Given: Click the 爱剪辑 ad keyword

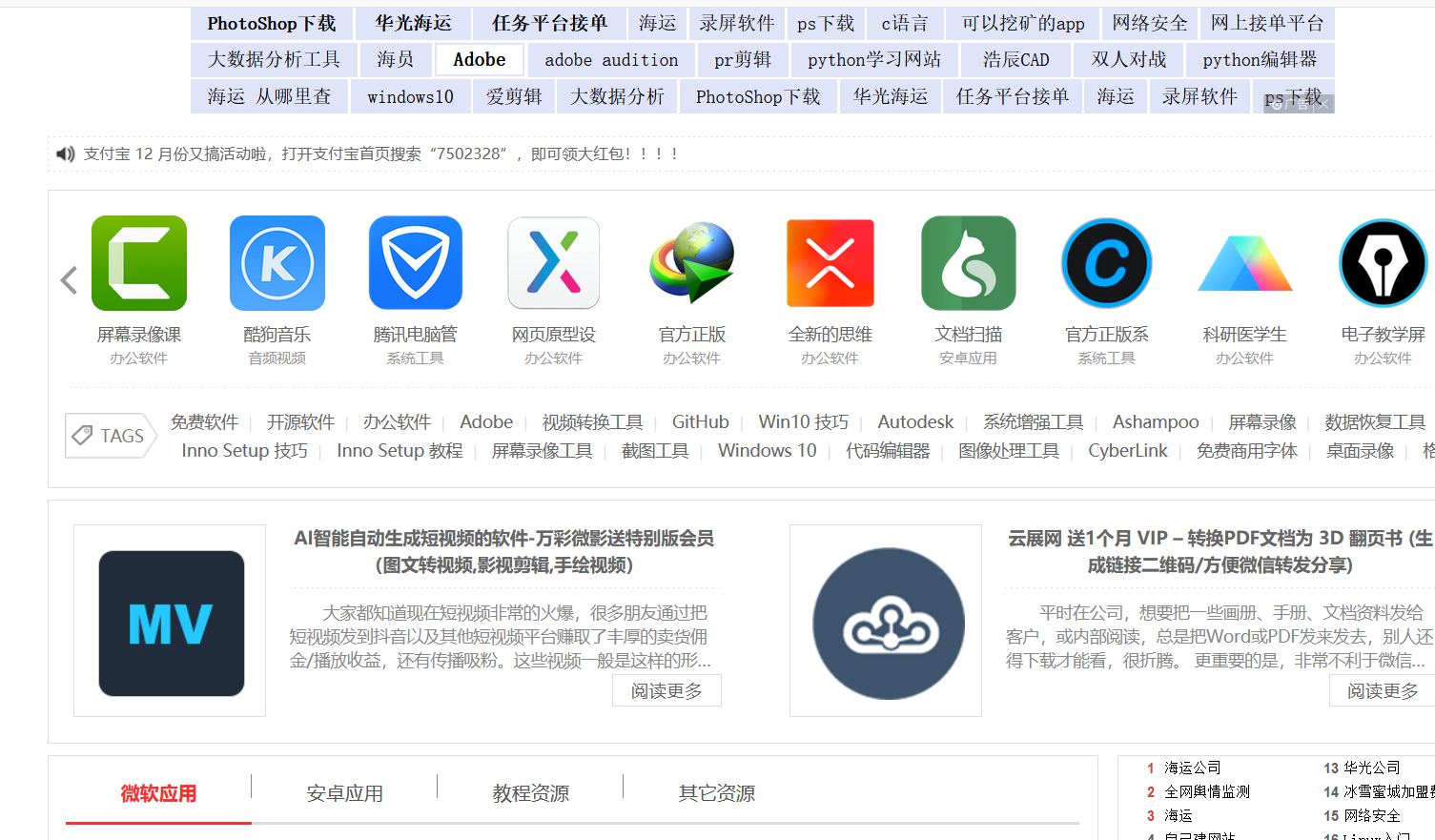Looking at the screenshot, I should coord(514,96).
